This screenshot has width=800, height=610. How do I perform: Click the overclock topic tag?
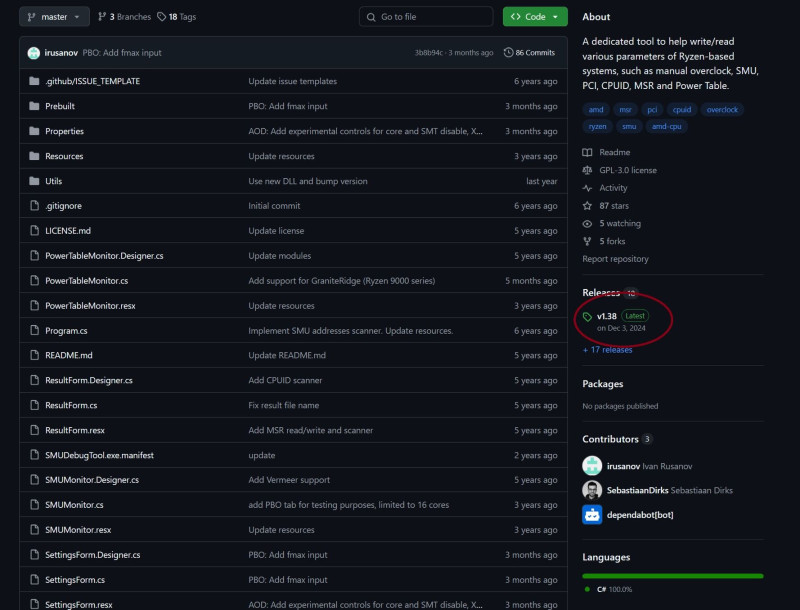722,110
